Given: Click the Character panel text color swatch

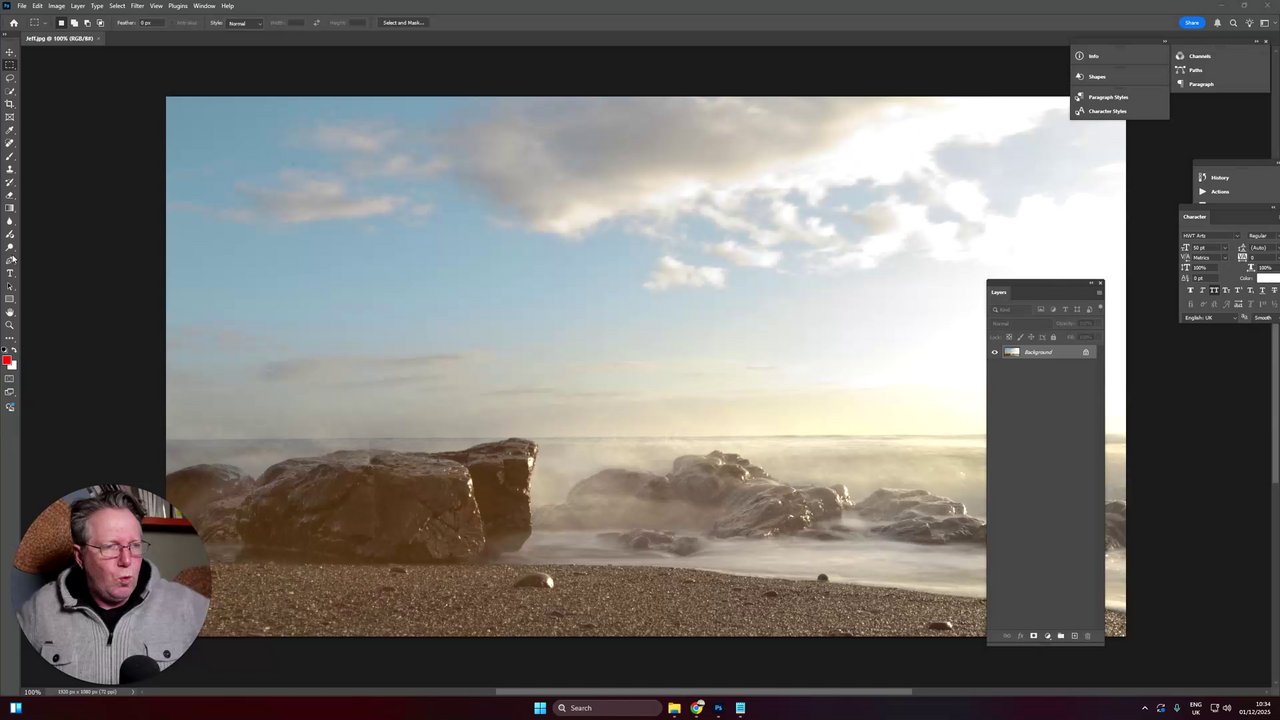Looking at the screenshot, I should (x=1267, y=278).
